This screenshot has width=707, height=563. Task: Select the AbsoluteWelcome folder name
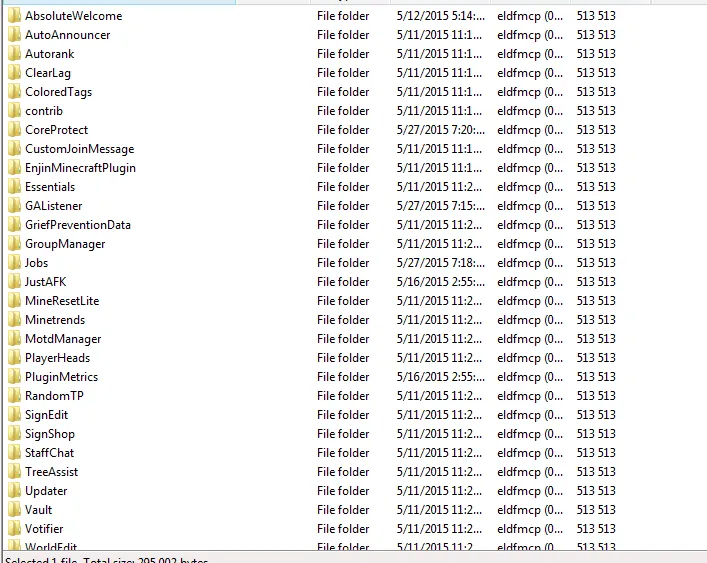[x=73, y=16]
